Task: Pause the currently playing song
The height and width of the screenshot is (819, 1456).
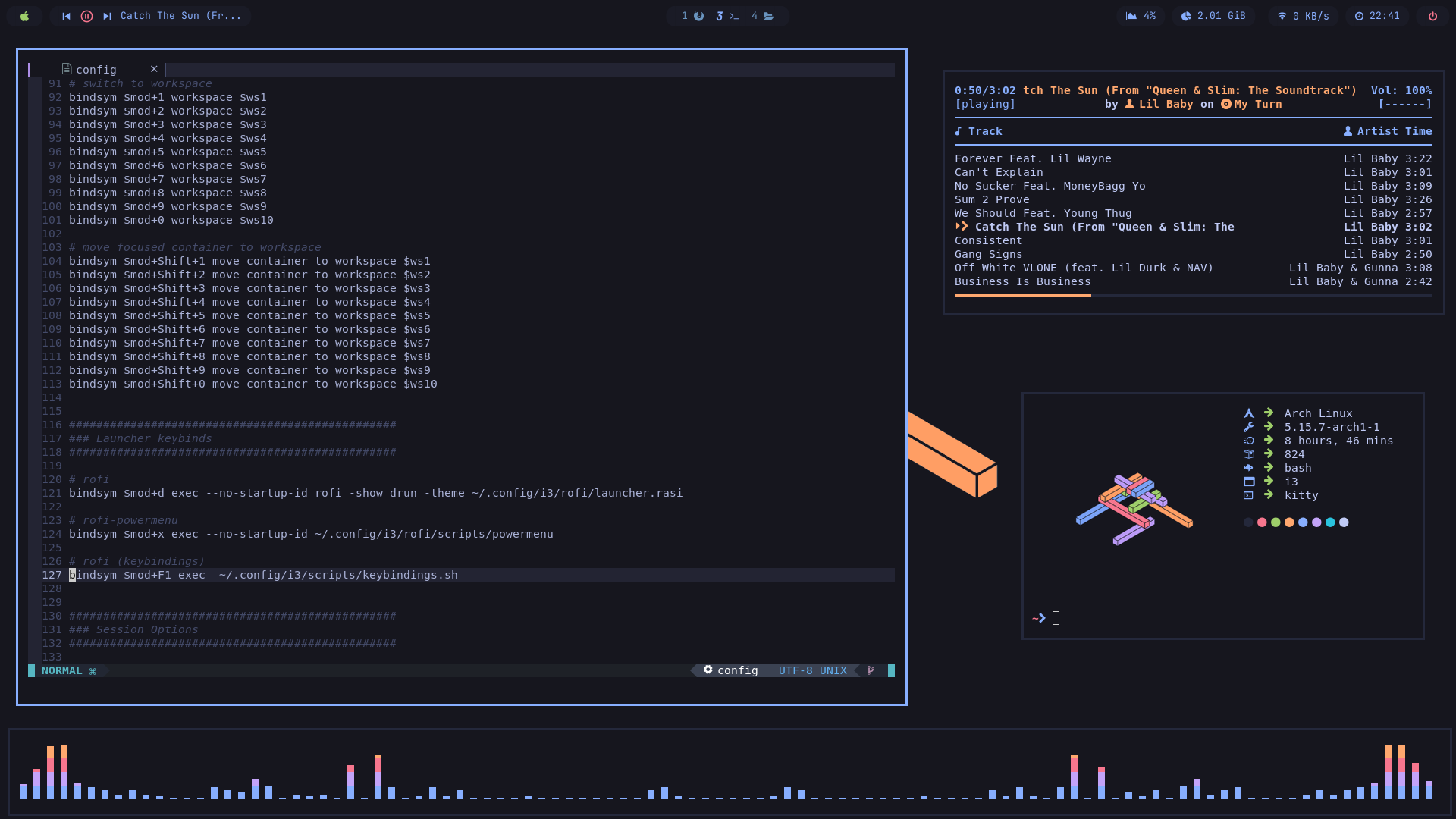Action: tap(86, 16)
